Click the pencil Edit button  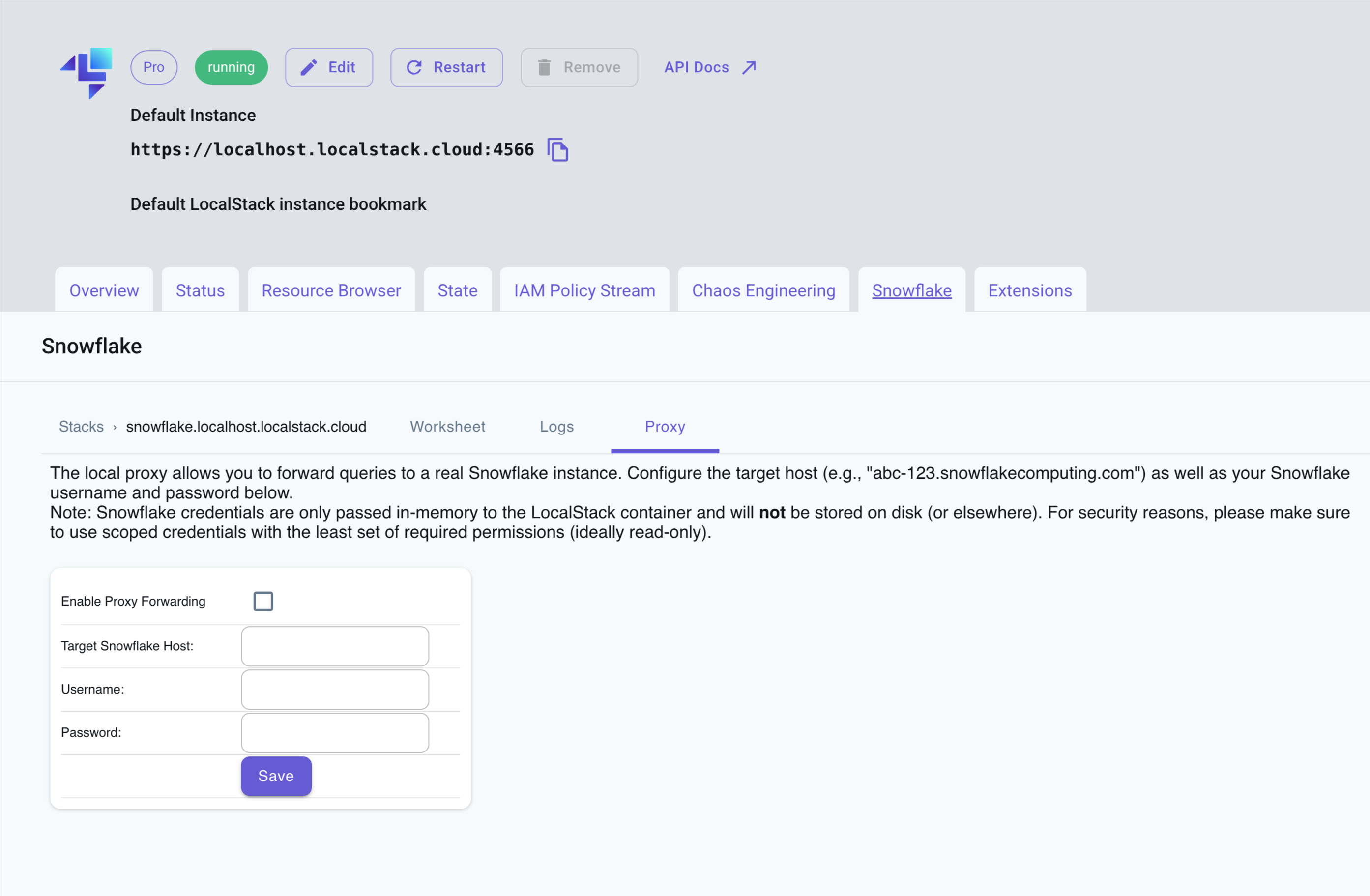point(329,67)
